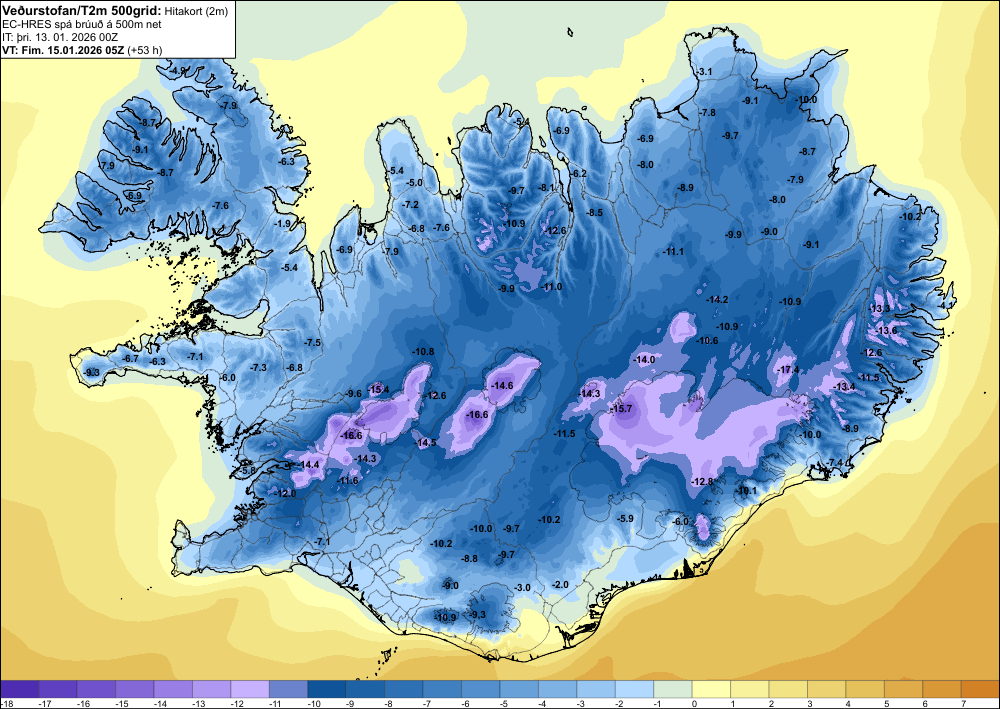1000x709 pixels.
Task: Click the '-10.8' temperature value
Action: 423,352
